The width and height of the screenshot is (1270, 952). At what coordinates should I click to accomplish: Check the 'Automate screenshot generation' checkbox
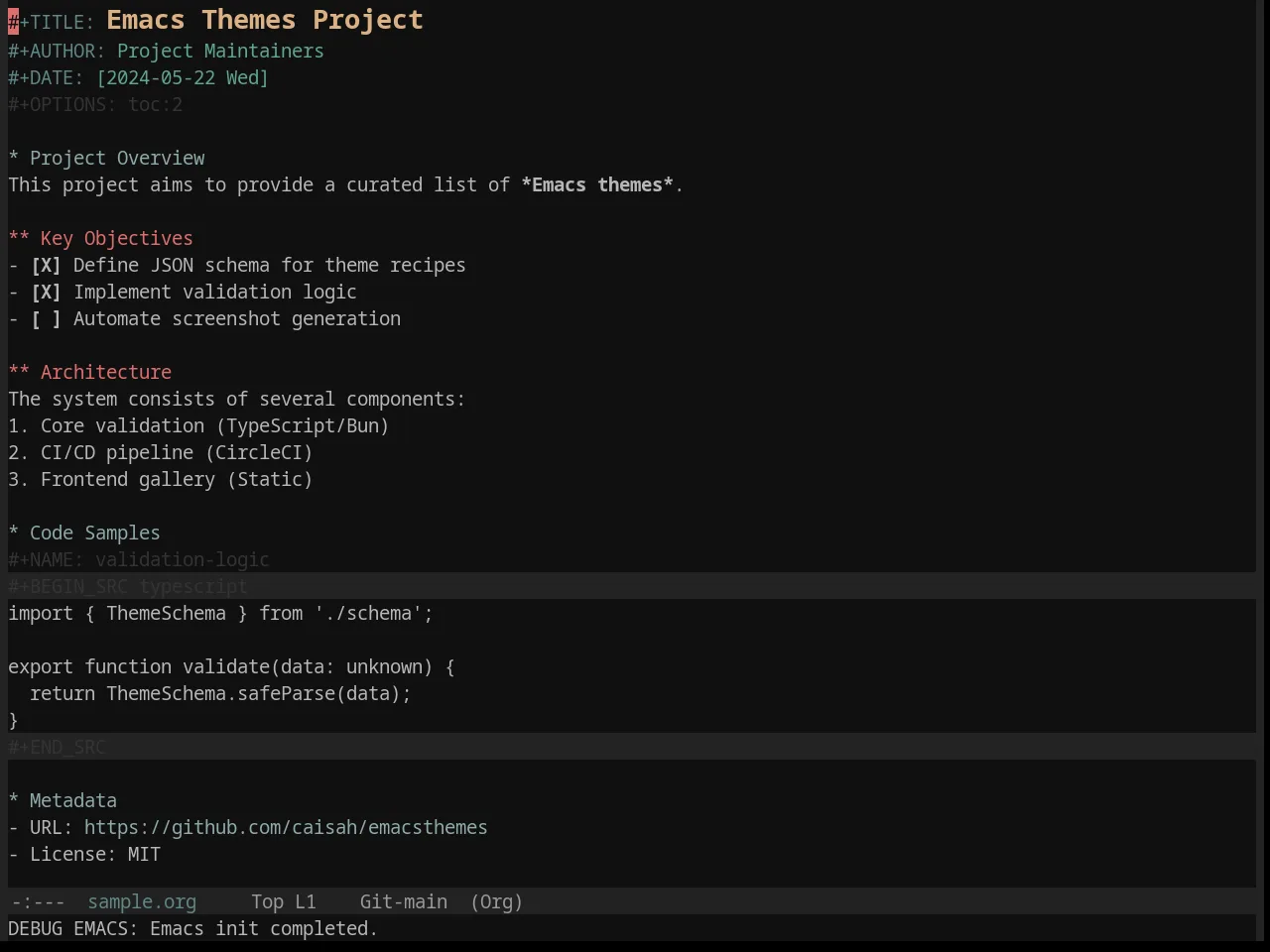46,319
